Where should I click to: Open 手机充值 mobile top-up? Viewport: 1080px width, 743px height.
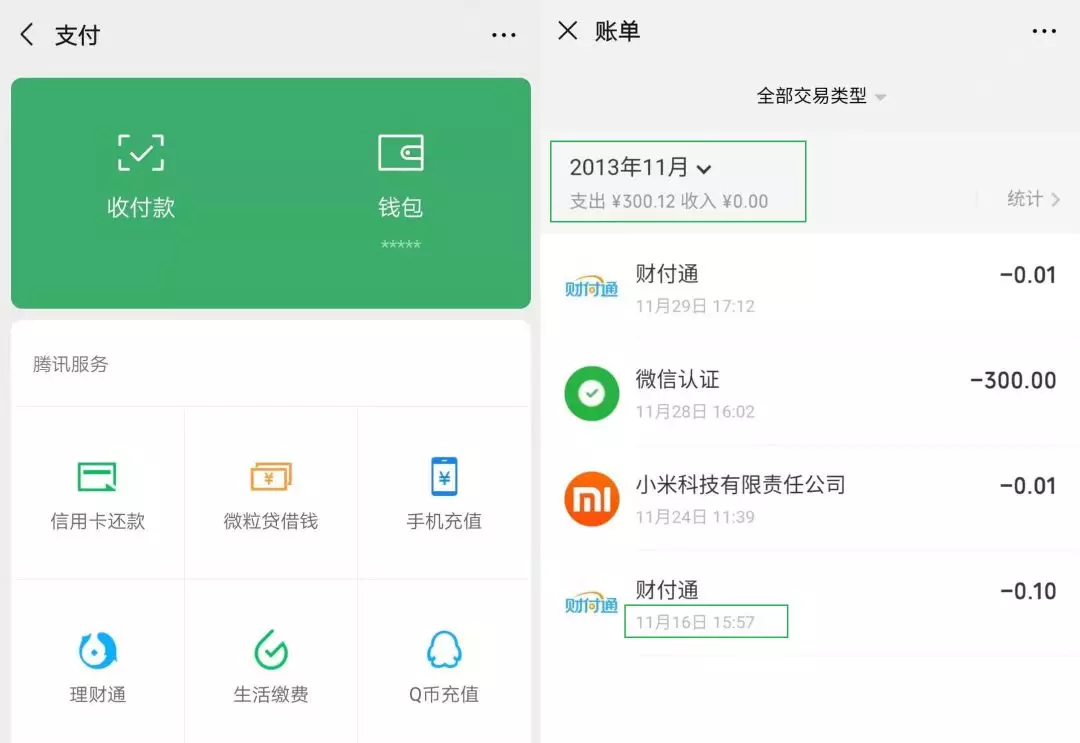pyautogui.click(x=444, y=477)
